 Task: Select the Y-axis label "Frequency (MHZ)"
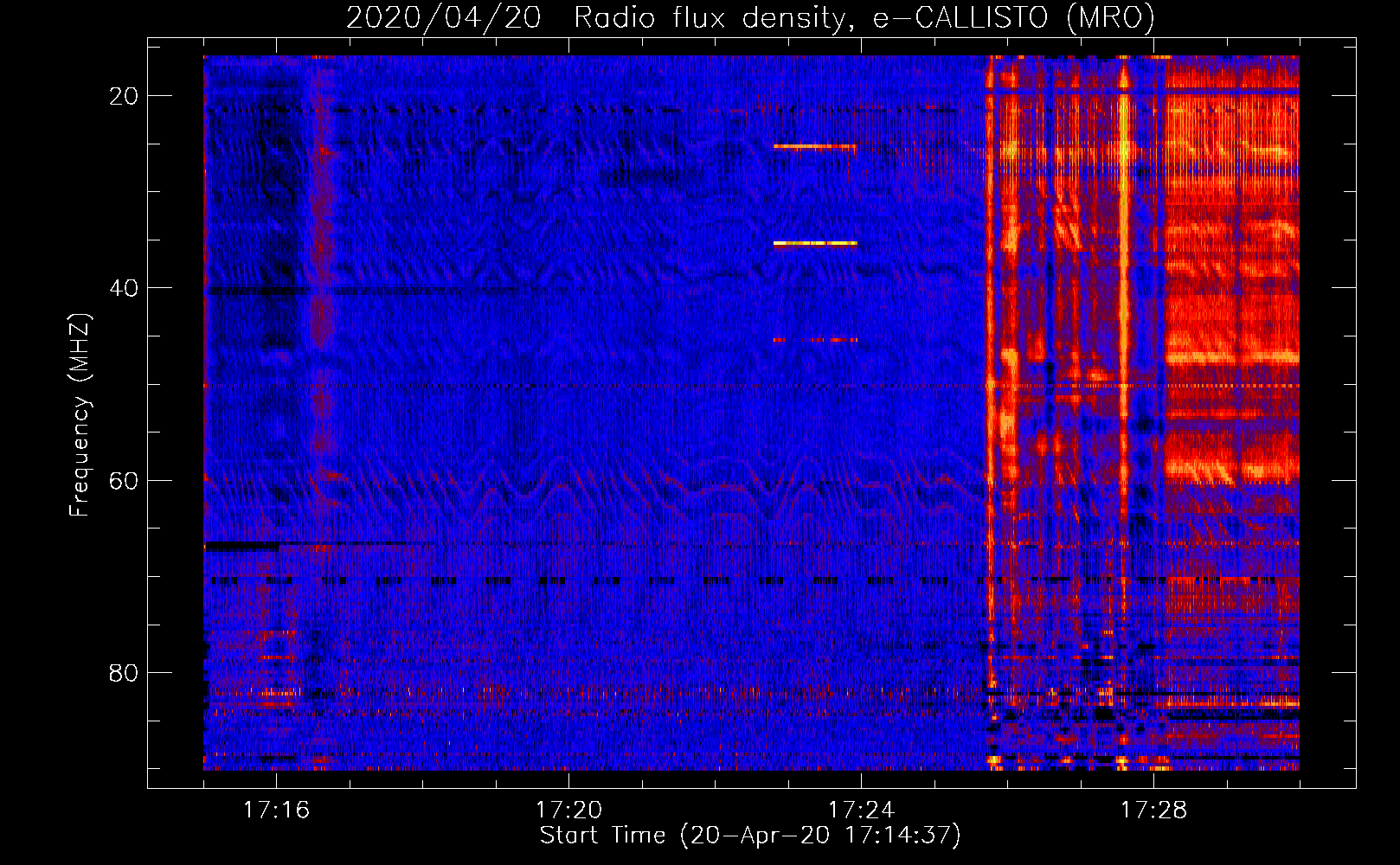click(x=80, y=415)
